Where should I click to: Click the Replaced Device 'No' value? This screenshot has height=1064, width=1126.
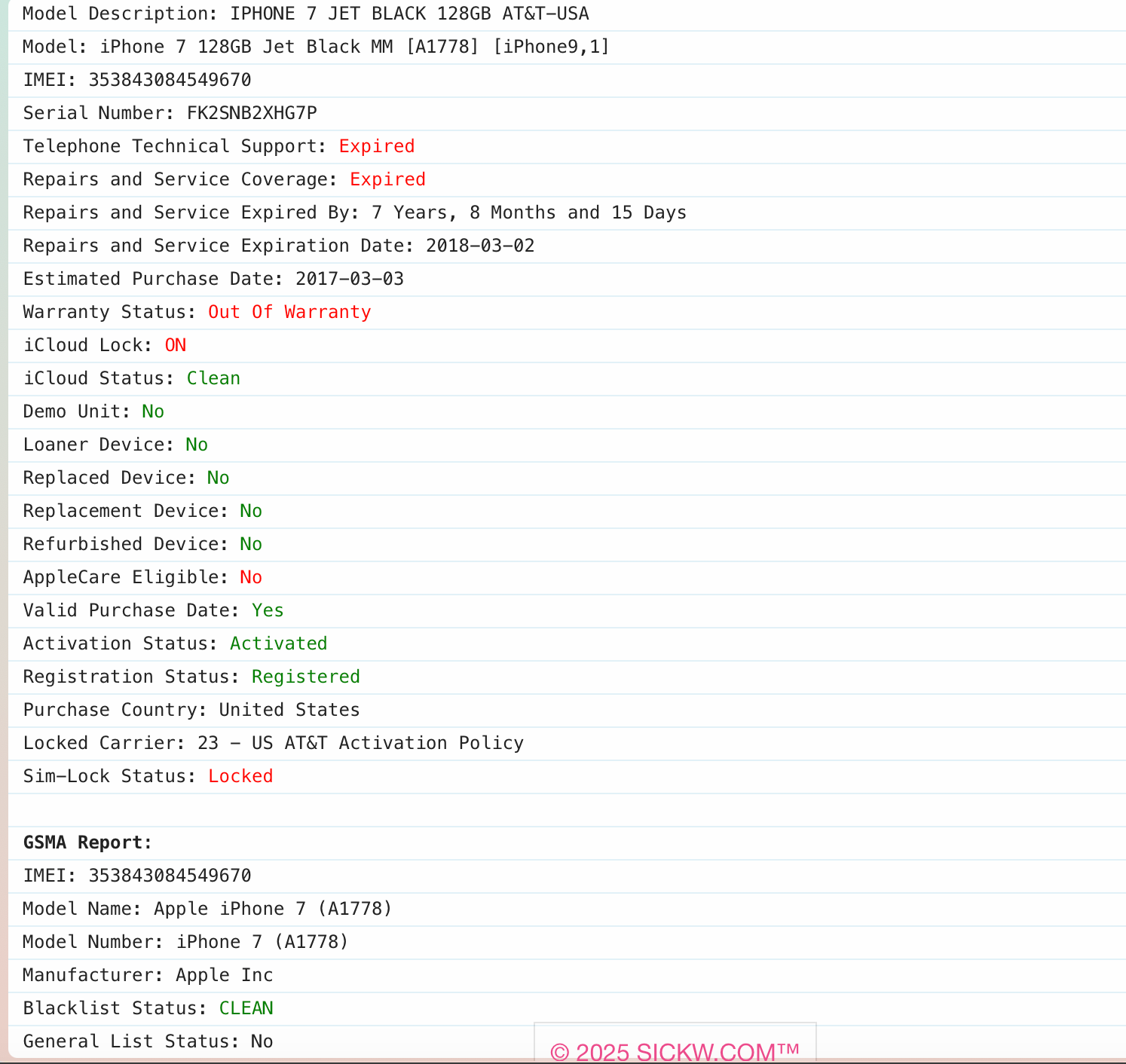[219, 478]
